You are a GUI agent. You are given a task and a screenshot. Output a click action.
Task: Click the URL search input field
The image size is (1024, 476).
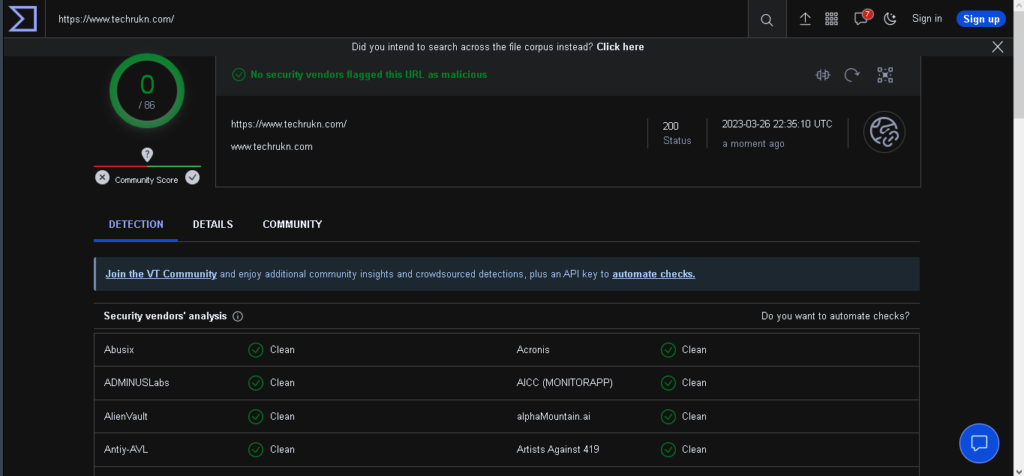pos(396,19)
